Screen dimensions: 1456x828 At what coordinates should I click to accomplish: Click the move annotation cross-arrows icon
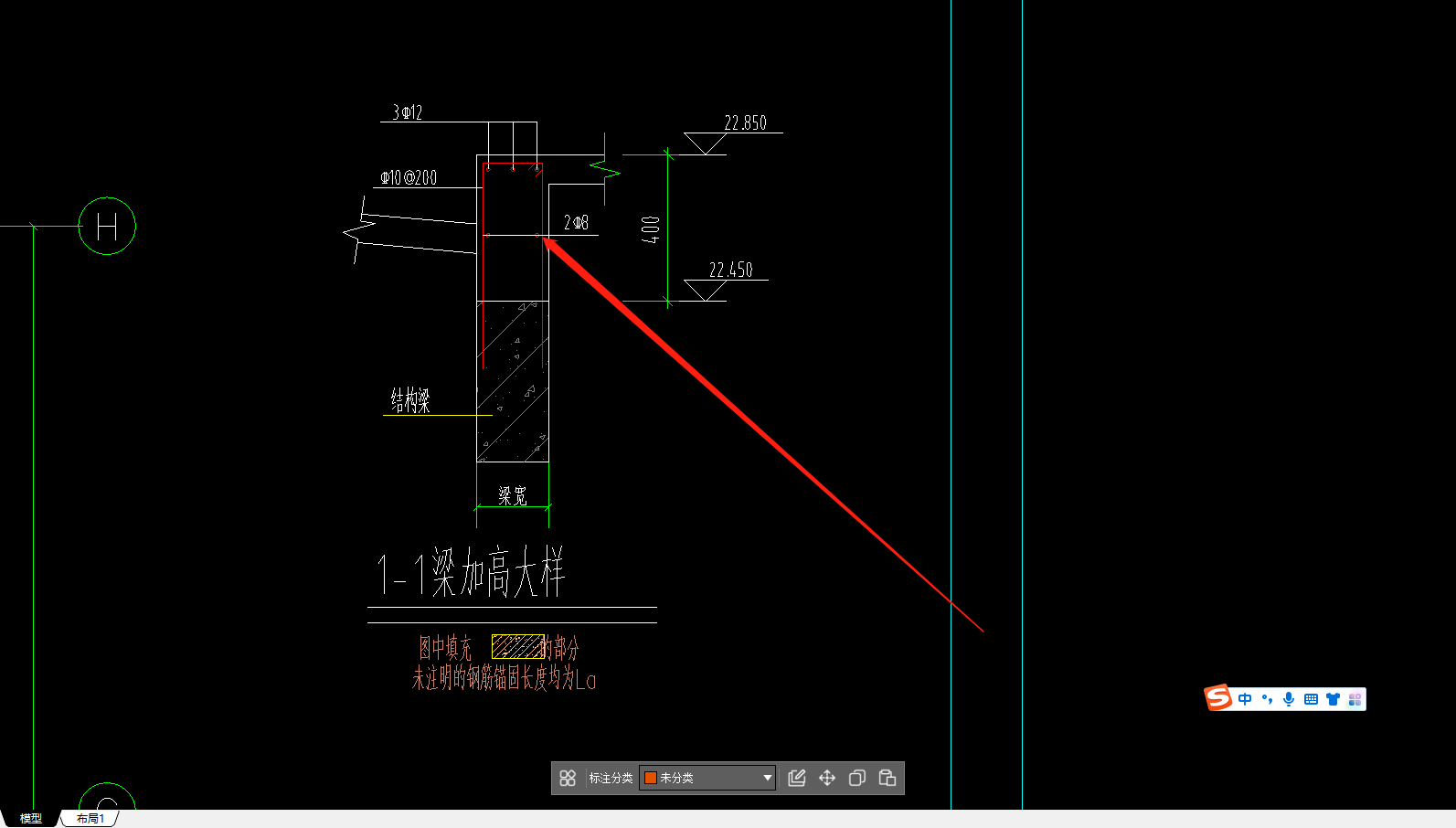tap(827, 778)
